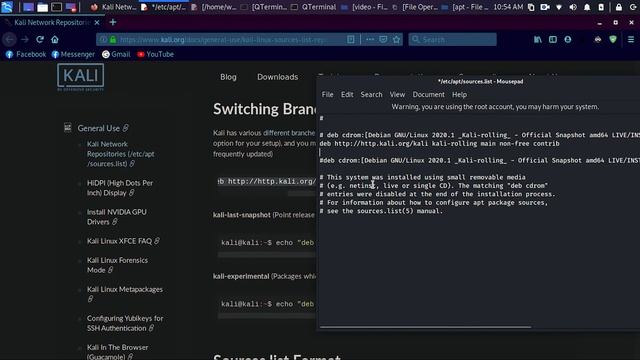This screenshot has width=640, height=360.
Task: Go back in Firefox
Action: (x=9, y=40)
